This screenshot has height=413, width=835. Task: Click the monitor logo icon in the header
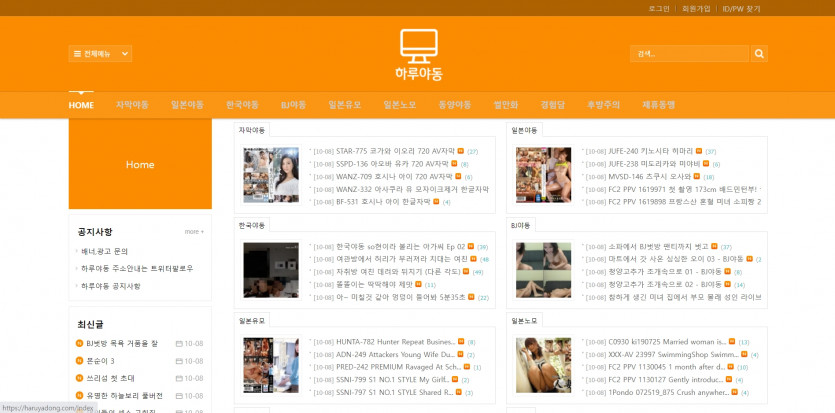tap(418, 45)
